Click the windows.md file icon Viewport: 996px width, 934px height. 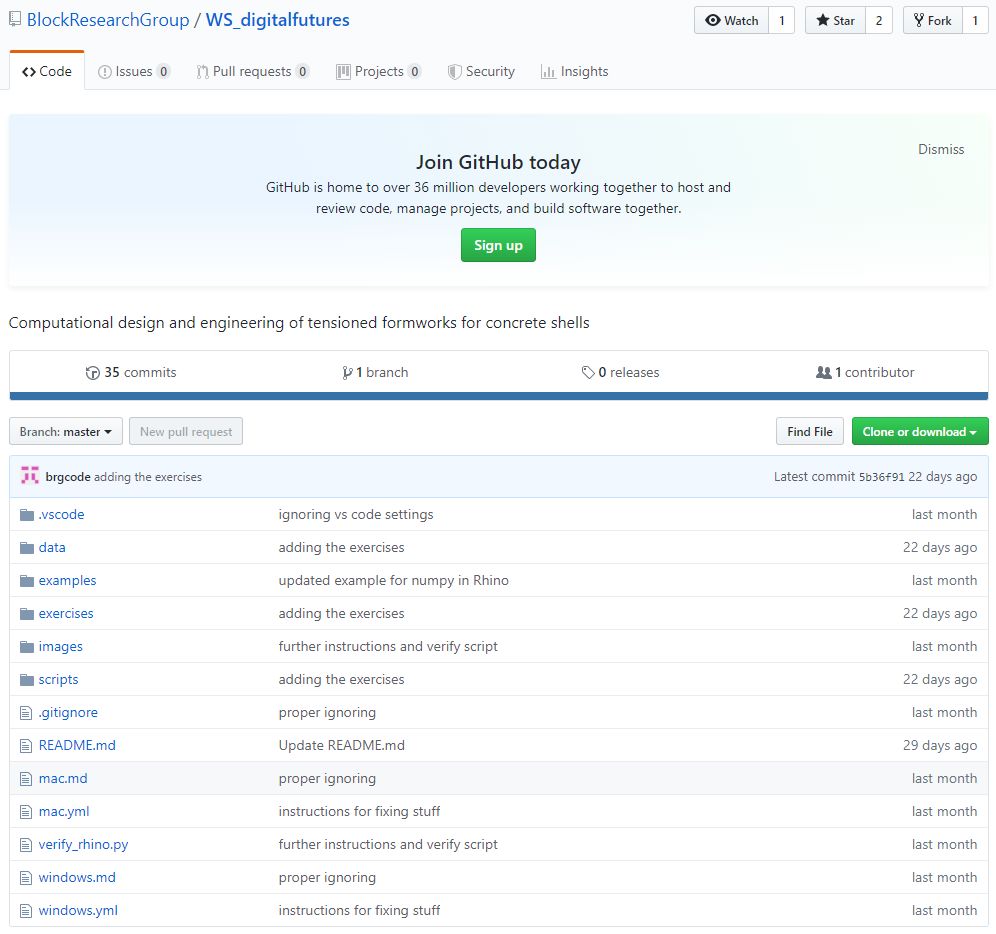pos(25,878)
